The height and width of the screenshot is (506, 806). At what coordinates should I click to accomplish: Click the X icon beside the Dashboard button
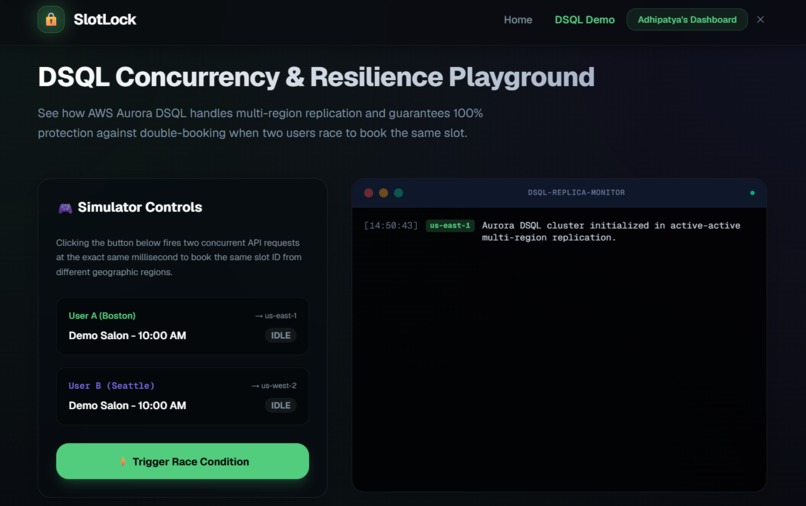760,20
